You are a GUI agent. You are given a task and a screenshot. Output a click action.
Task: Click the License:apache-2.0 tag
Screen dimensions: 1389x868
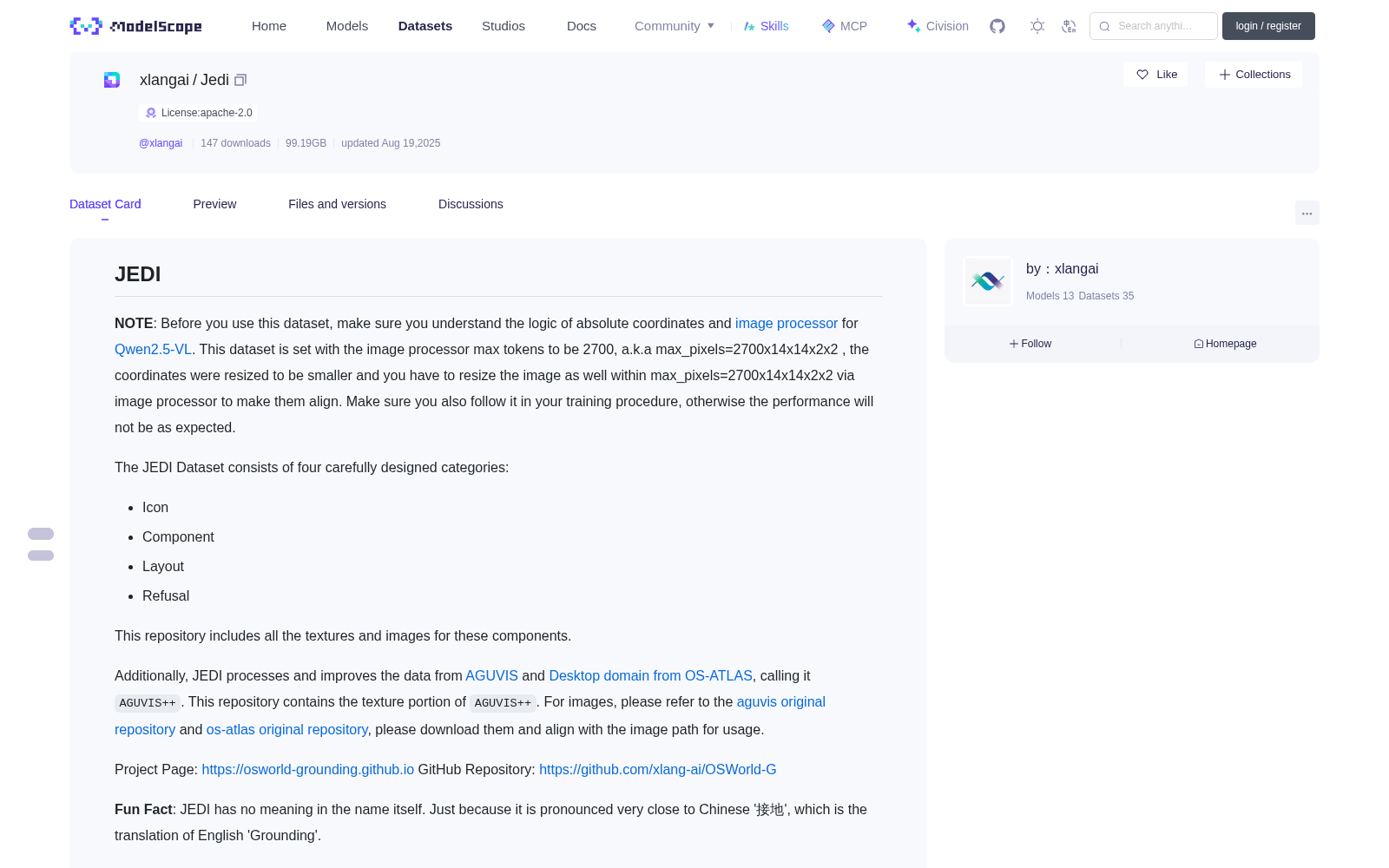point(198,113)
